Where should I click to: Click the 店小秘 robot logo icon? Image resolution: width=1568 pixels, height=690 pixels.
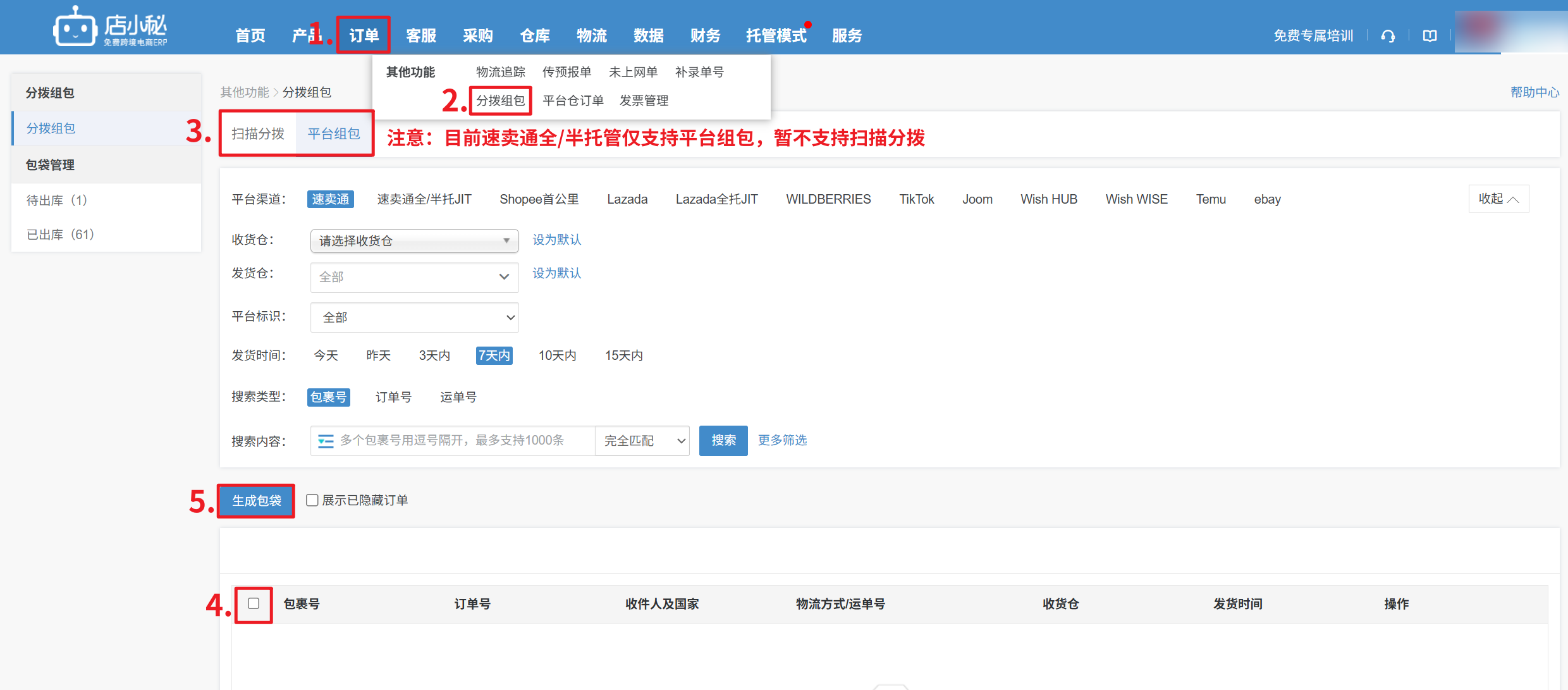click(75, 28)
